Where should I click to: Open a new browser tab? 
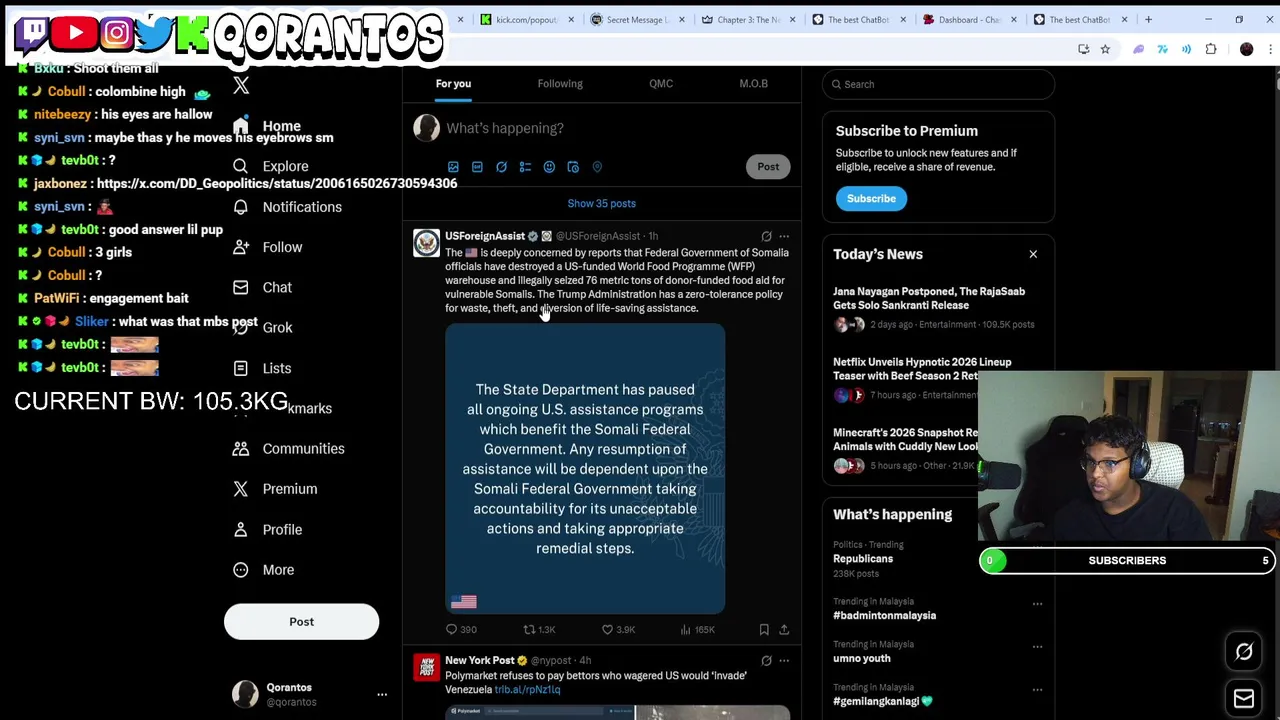(x=1148, y=19)
